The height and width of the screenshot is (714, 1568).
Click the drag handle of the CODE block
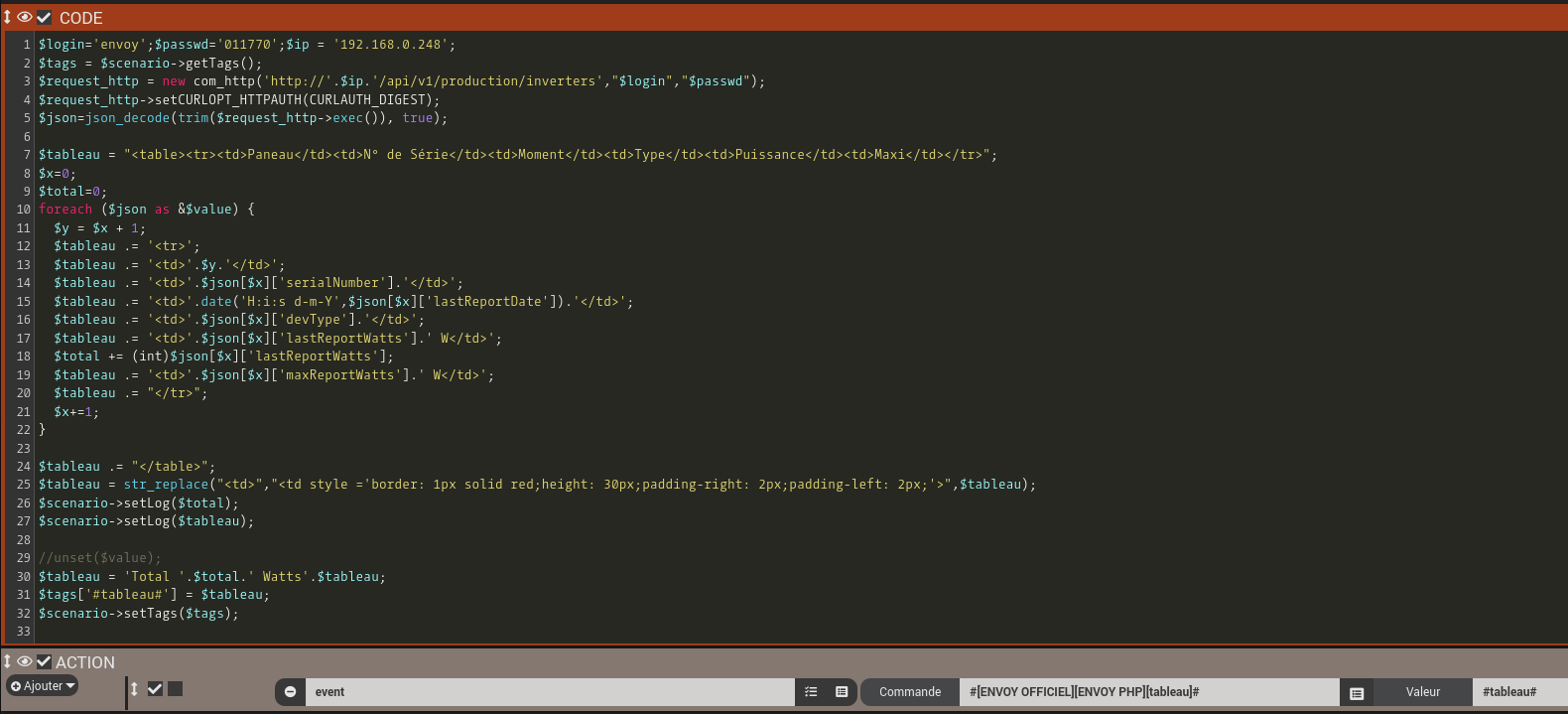[x=7, y=18]
